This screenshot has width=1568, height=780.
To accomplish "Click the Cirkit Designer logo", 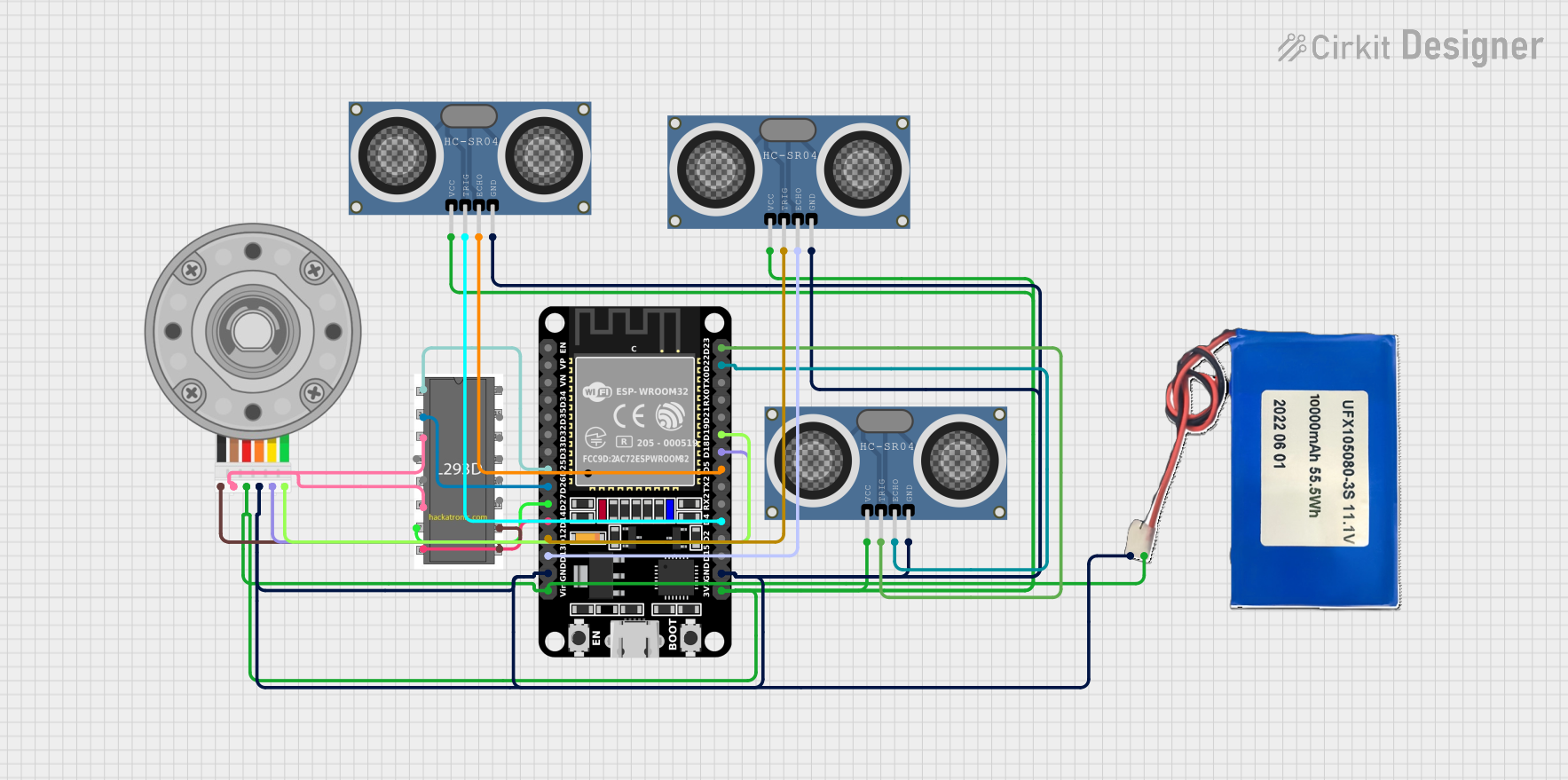I will click(1410, 47).
